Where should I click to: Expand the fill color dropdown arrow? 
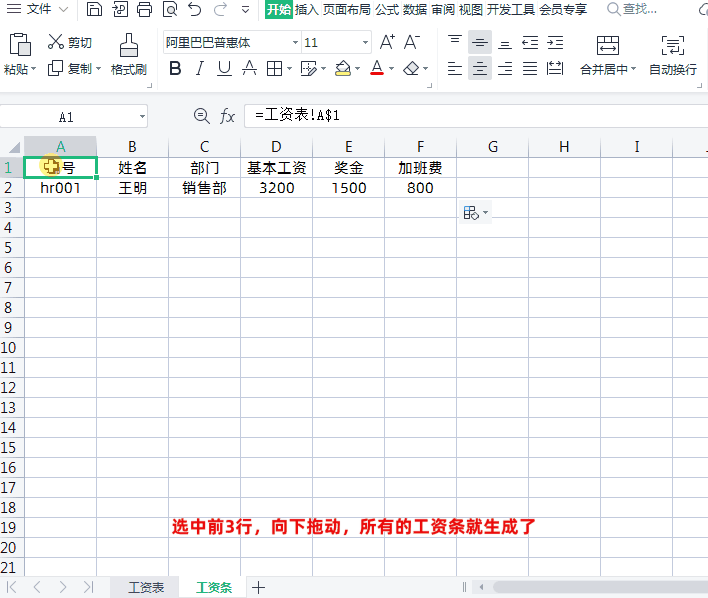[x=358, y=69]
